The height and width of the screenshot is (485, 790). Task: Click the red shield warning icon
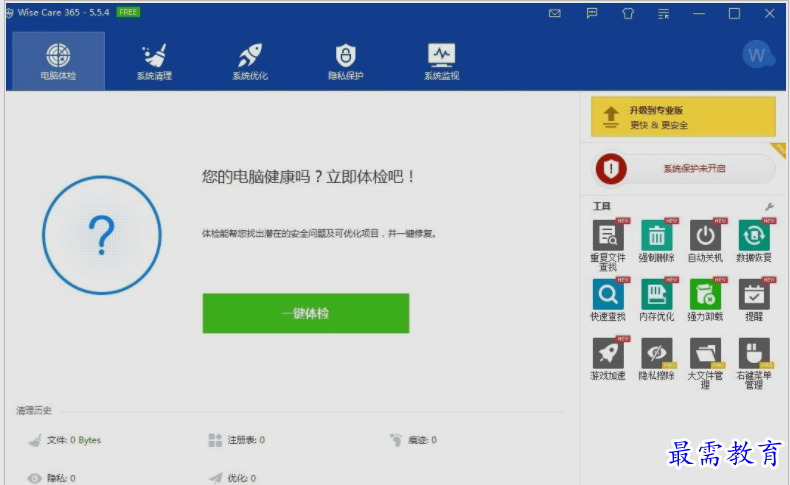tap(611, 169)
